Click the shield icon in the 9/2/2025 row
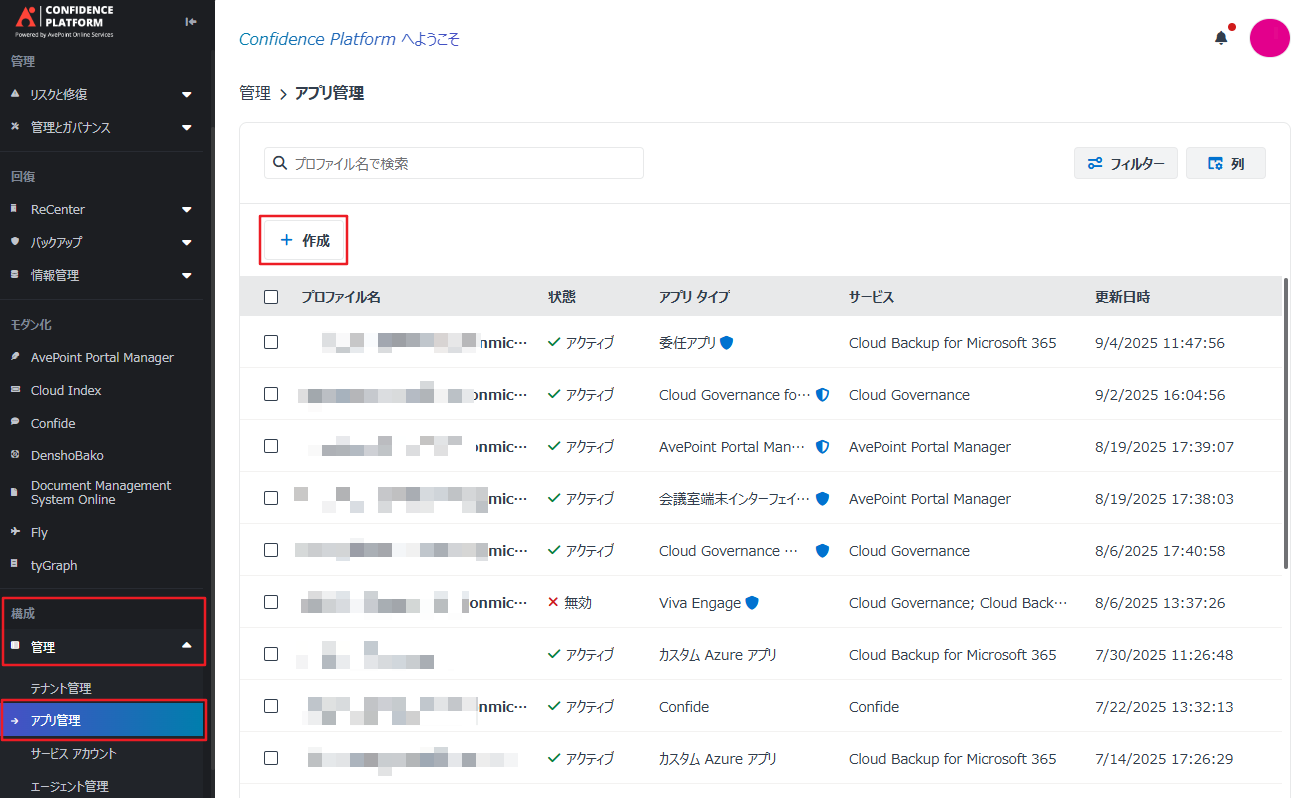 click(823, 395)
